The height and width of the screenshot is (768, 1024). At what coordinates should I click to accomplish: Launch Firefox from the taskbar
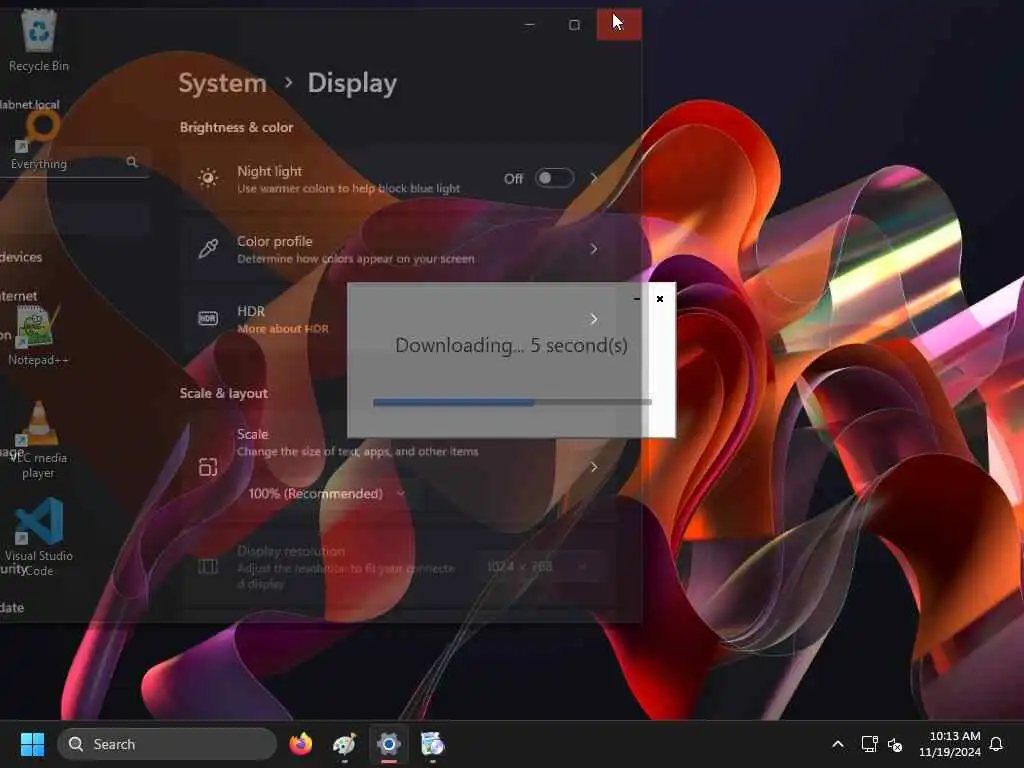tap(300, 744)
